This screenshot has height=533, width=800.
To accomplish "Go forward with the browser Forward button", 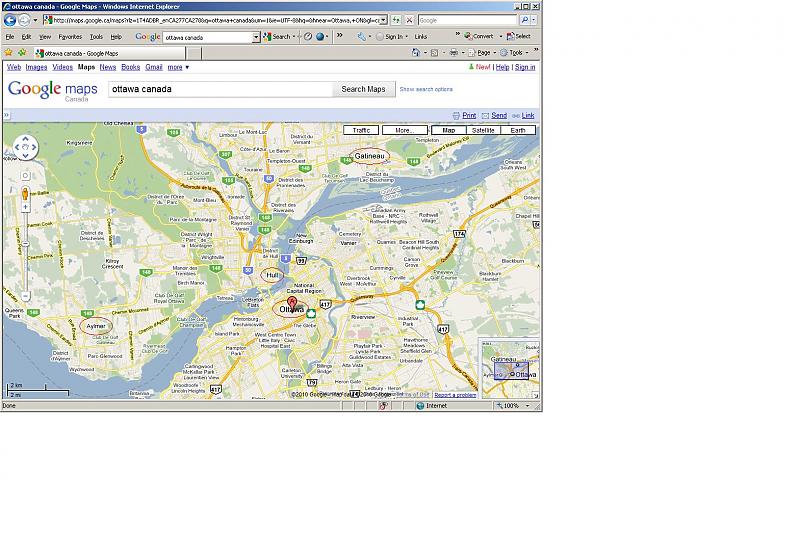I will (x=24, y=20).
